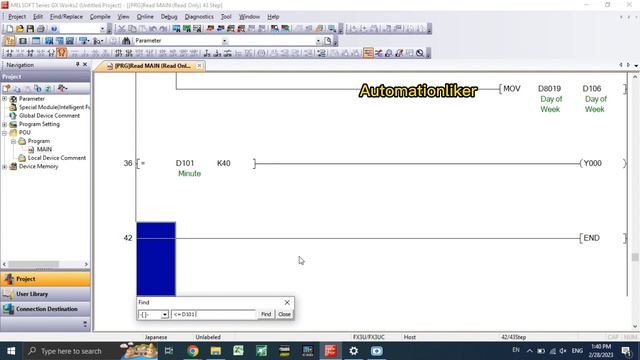Open File Explorer from taskbar
Image resolution: width=640 pixels, height=360 pixels.
pyautogui.click(x=216, y=351)
